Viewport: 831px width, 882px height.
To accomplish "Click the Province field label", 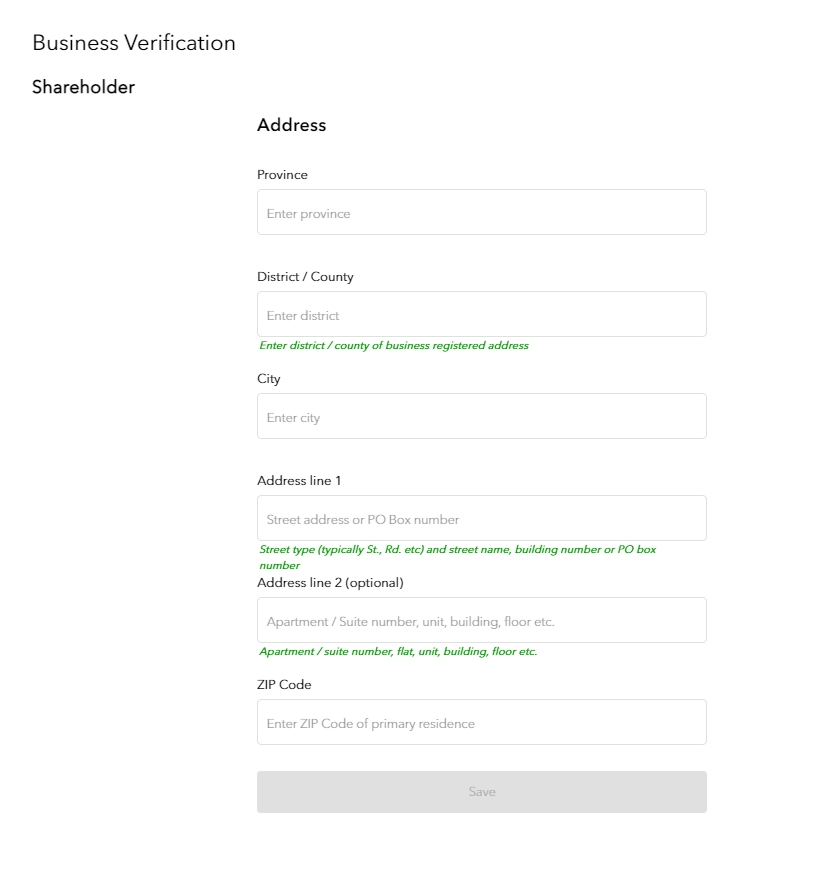I will coord(282,175).
